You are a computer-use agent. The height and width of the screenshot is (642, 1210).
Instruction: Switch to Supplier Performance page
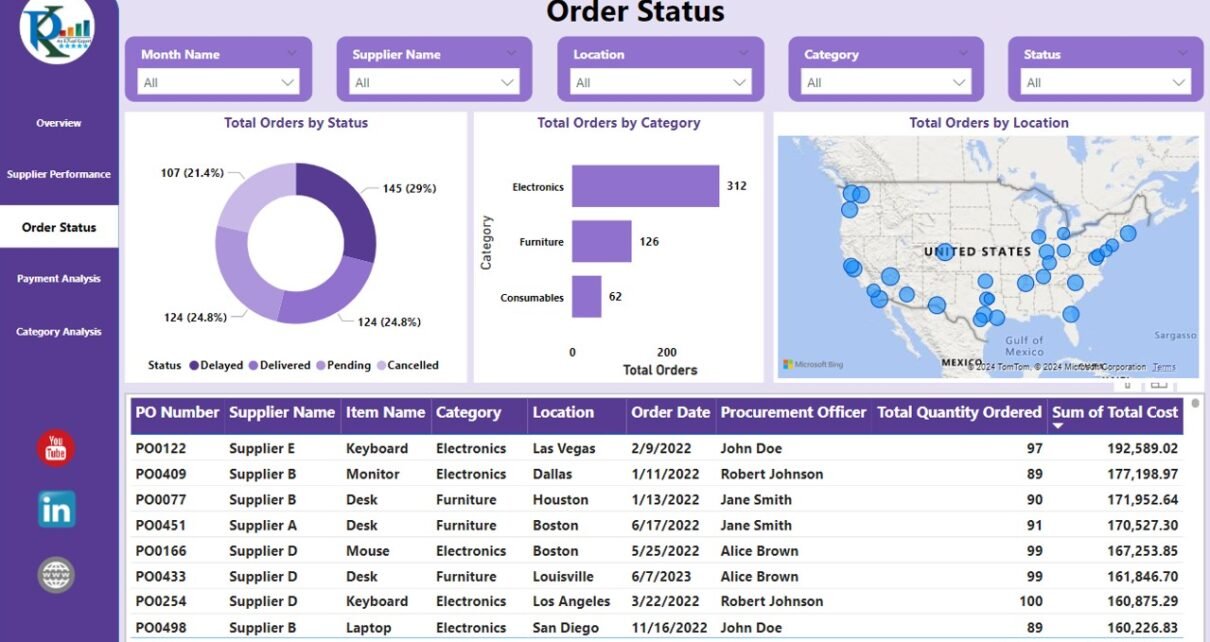point(59,175)
